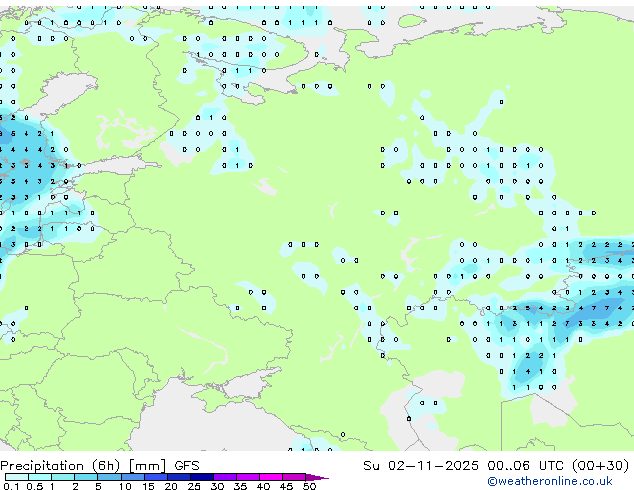This screenshot has height=490, width=634.
Task: Click the '[mm]' unit text
Action: click(x=147, y=466)
